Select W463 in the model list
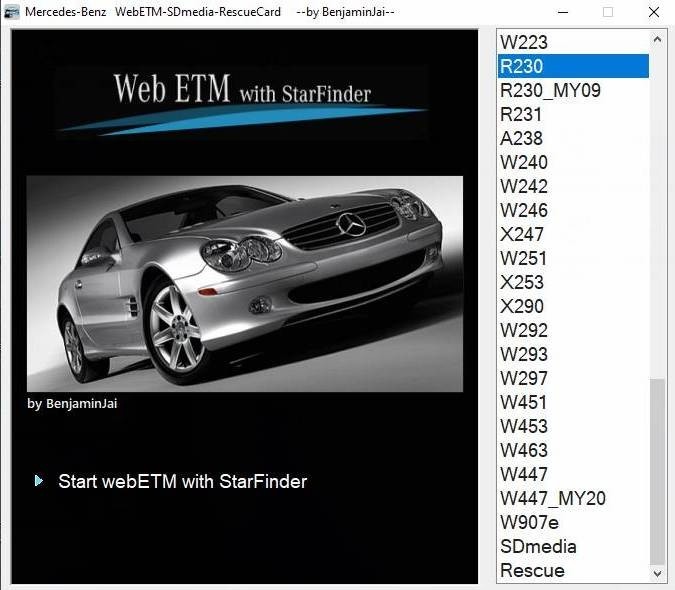Viewport: 675px width, 590px height. [x=573, y=451]
